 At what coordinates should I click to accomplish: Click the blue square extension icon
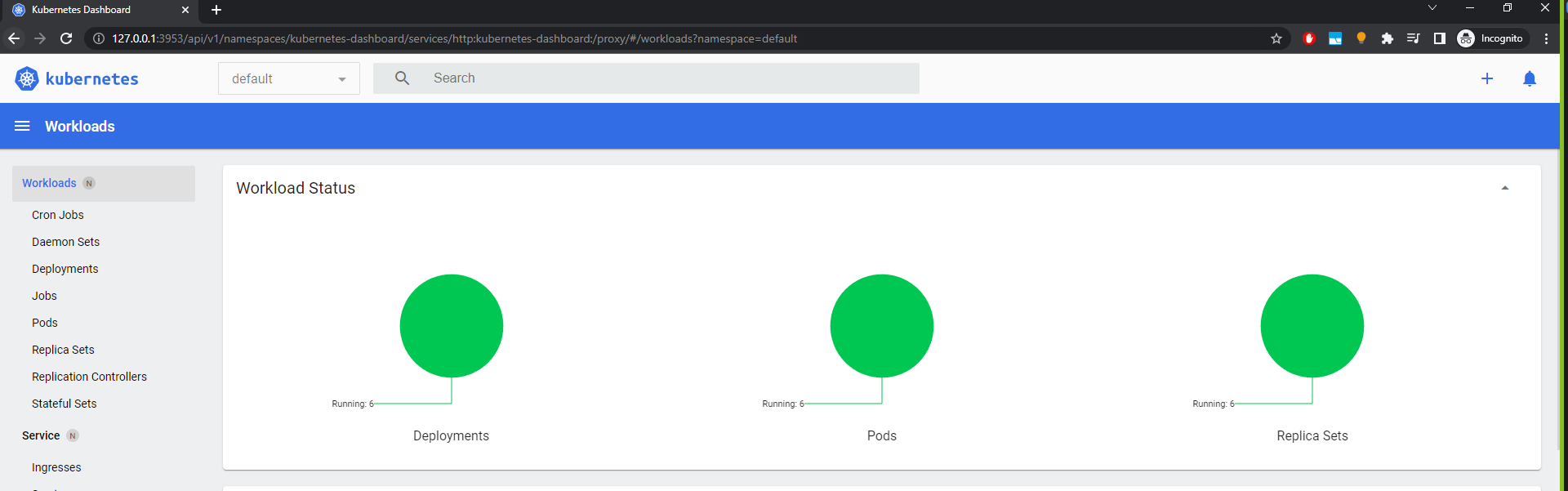pos(1335,38)
